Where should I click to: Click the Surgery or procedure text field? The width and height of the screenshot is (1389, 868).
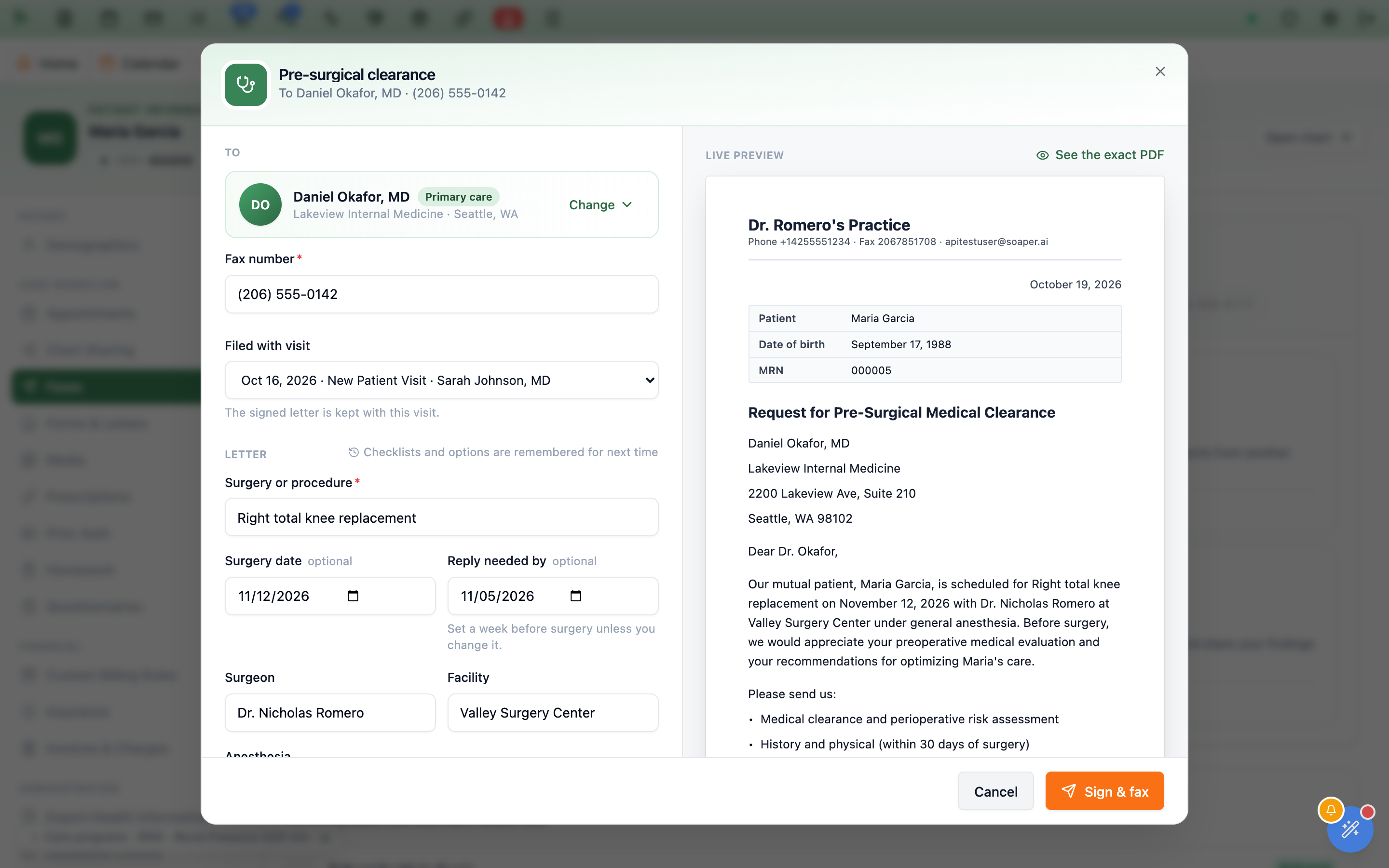pos(441,517)
